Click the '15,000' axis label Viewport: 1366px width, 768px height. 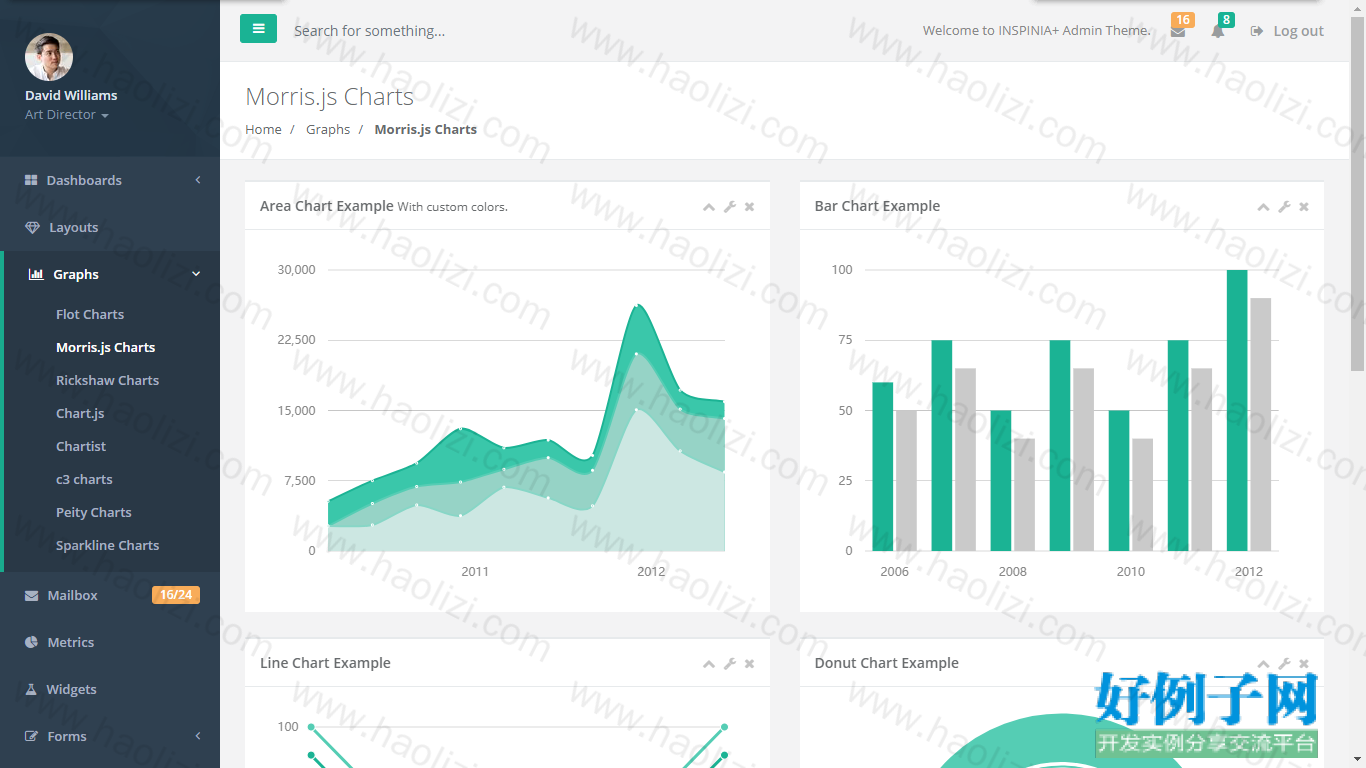(297, 410)
